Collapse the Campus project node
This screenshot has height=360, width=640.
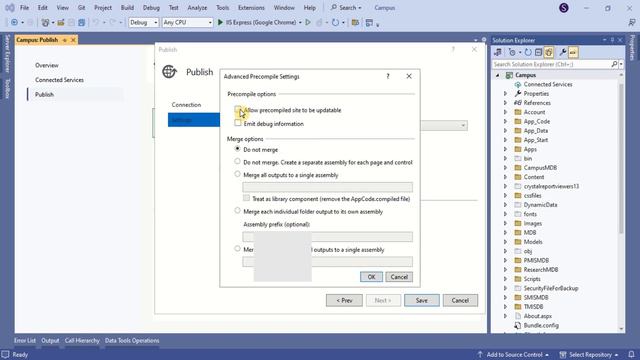[498, 75]
